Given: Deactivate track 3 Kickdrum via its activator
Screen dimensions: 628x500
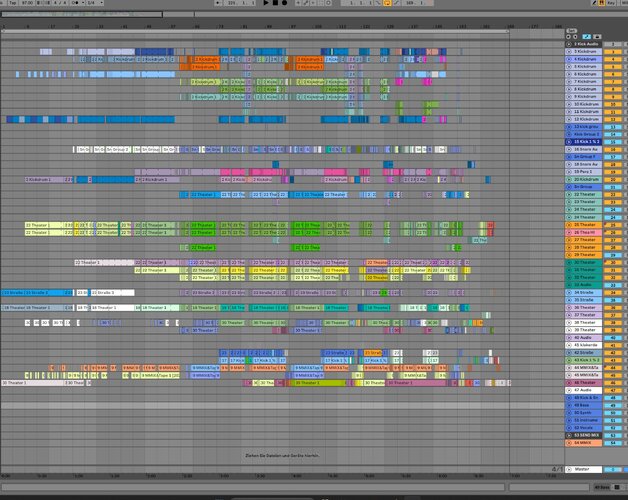Looking at the screenshot, I should [x=612, y=52].
